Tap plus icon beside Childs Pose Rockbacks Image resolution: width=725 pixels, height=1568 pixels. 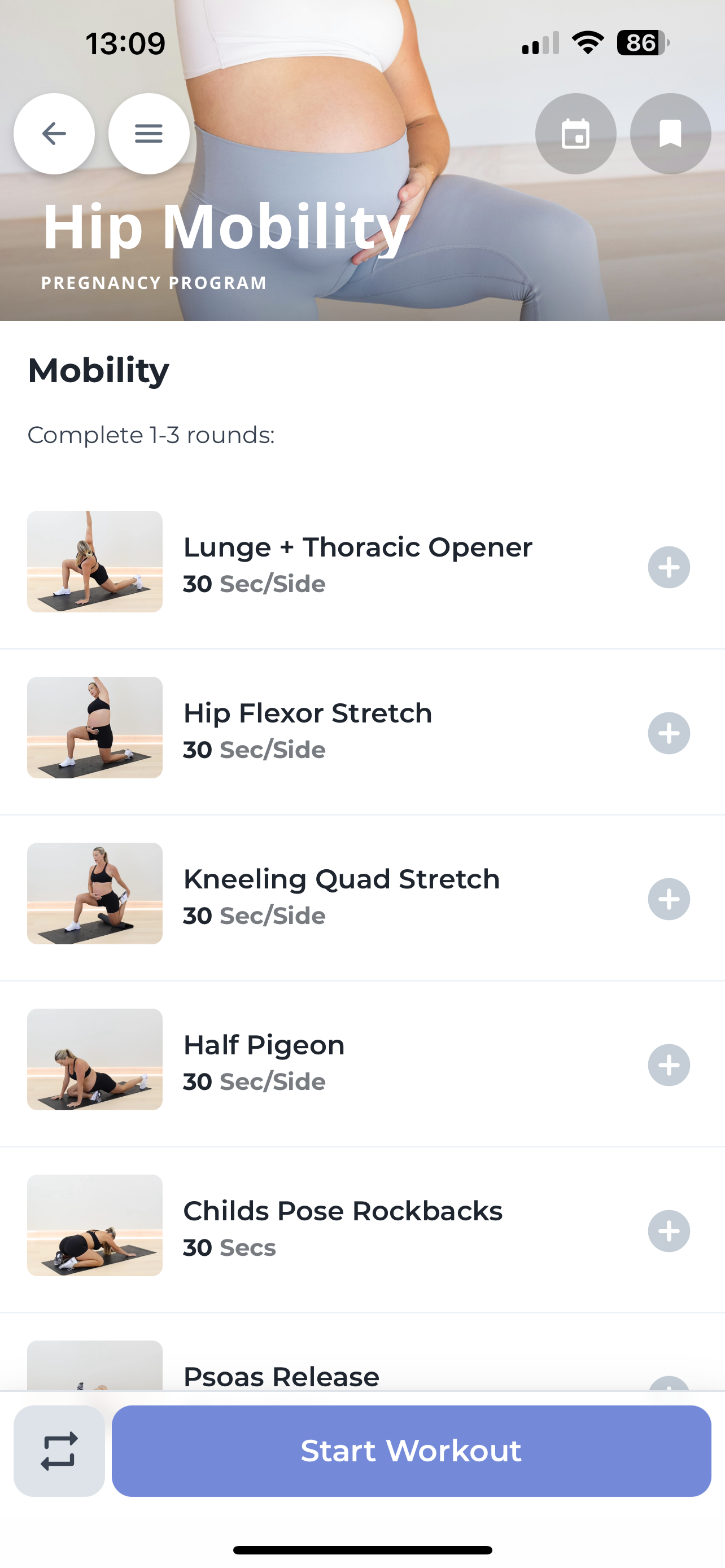click(x=669, y=1231)
